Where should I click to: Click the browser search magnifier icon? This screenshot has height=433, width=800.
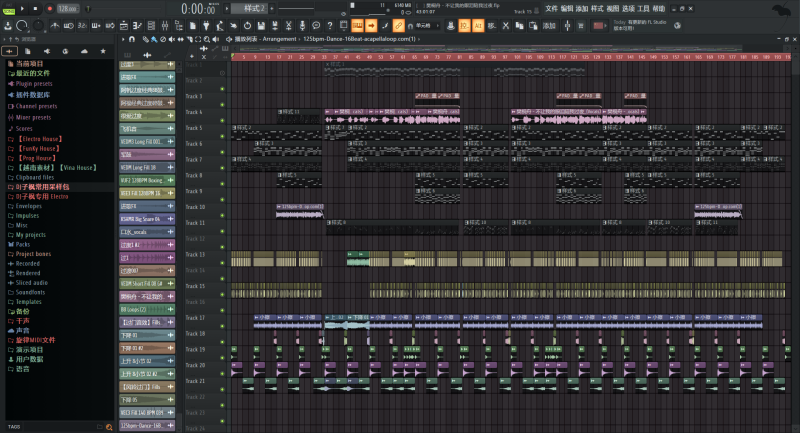pos(109,427)
